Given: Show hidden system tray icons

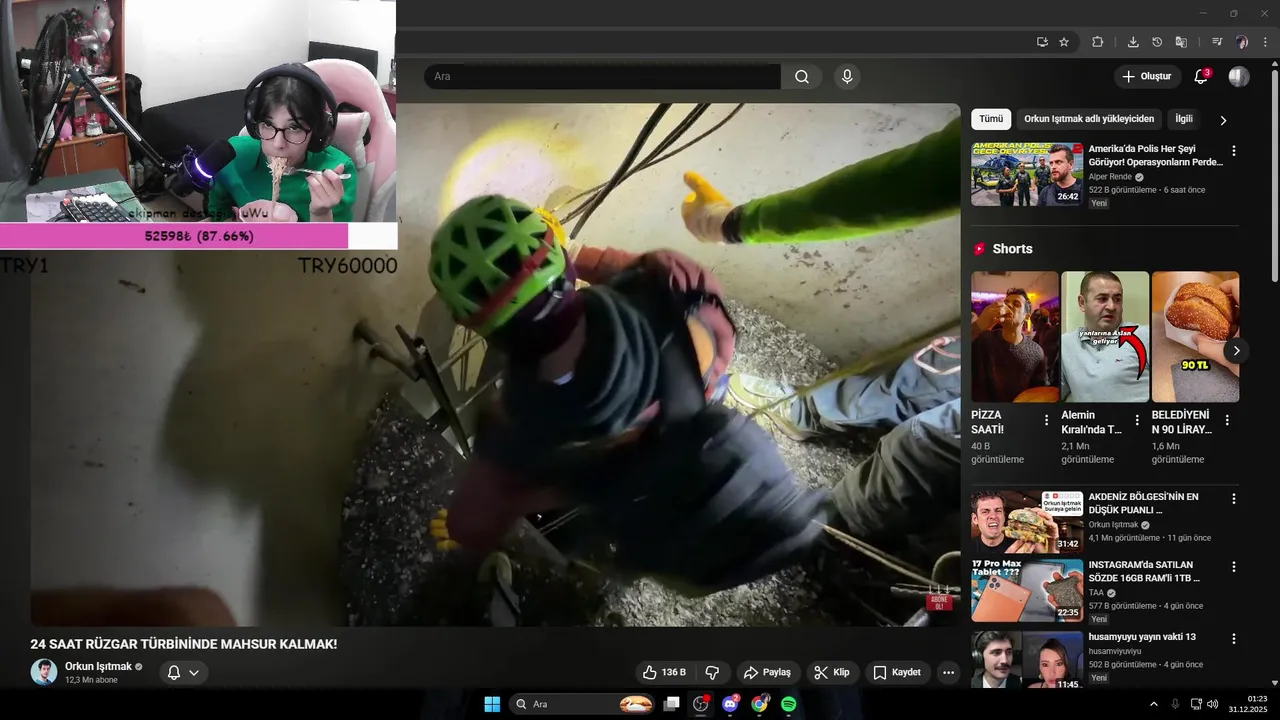Looking at the screenshot, I should click(x=1153, y=704).
